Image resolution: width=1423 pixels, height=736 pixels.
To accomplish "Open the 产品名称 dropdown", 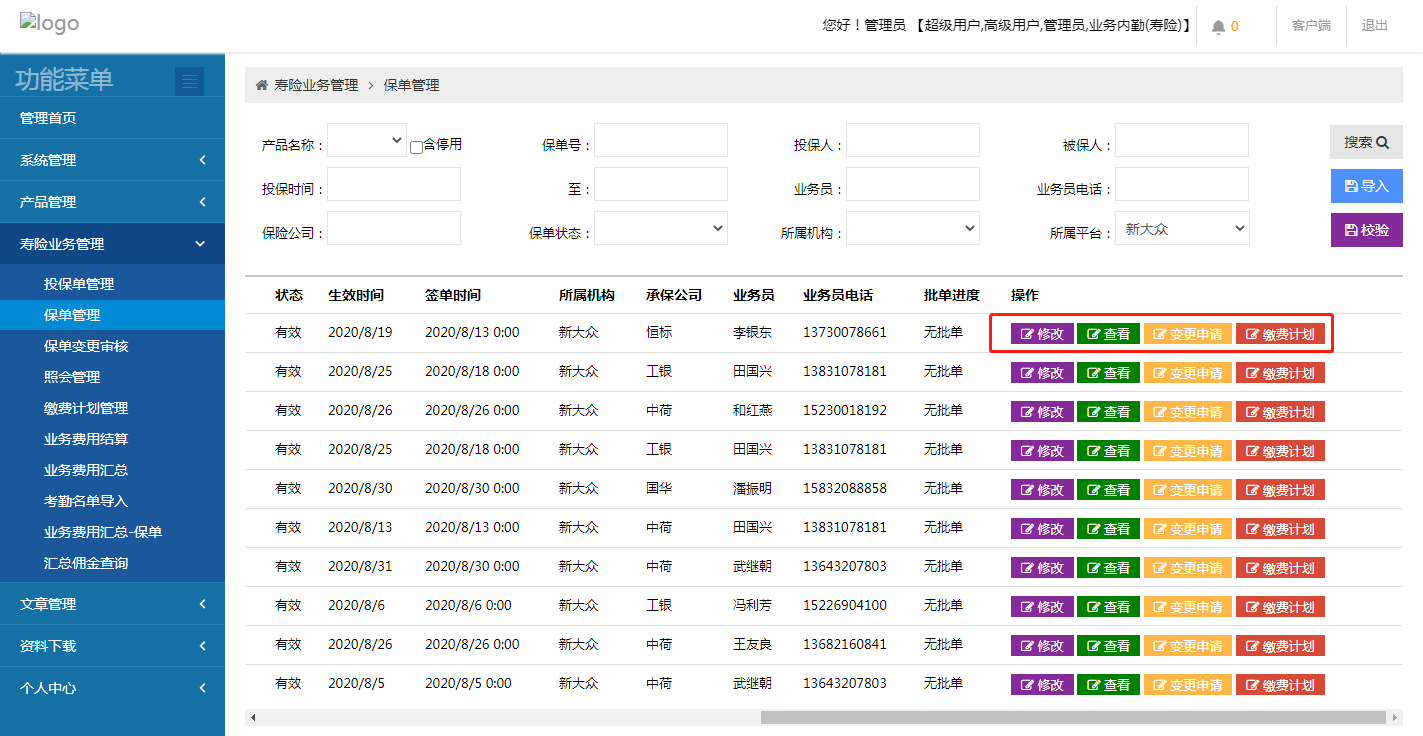I will point(367,141).
